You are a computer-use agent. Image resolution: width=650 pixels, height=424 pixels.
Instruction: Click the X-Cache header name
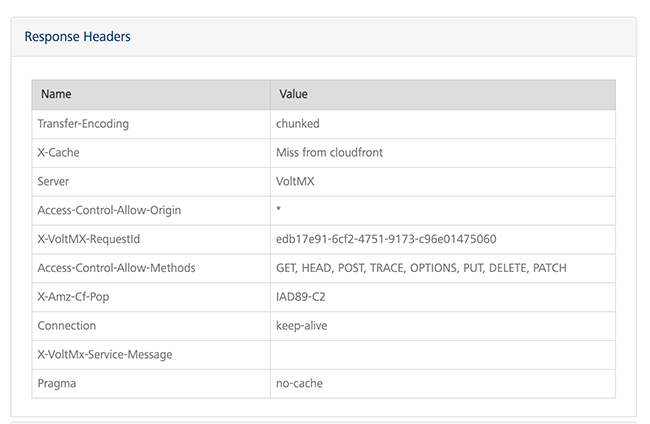58,153
